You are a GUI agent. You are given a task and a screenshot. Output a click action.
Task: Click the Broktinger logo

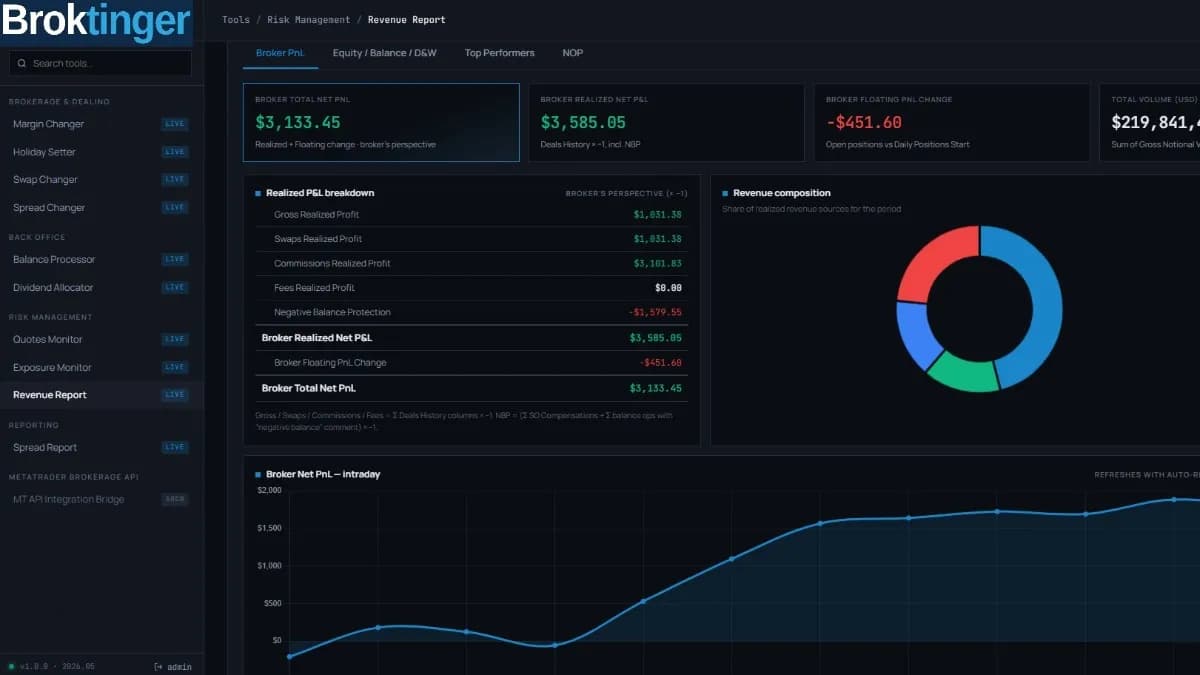pyautogui.click(x=96, y=21)
